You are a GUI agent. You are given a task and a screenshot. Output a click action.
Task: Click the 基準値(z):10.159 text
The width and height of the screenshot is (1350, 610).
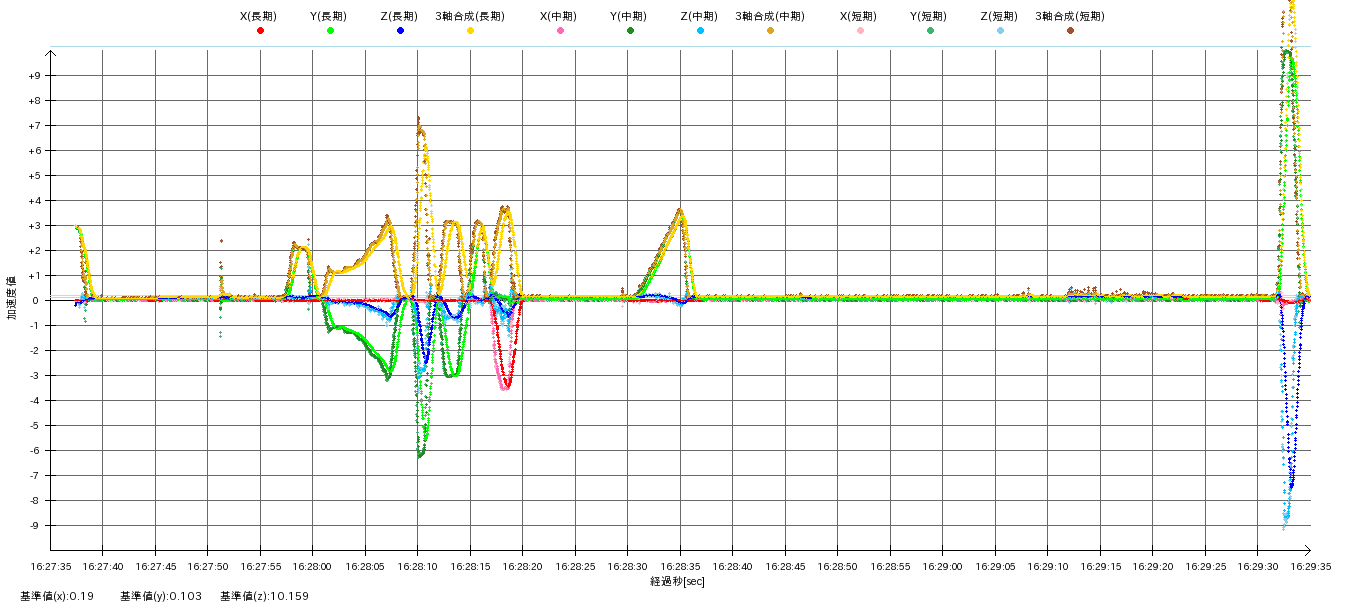click(265, 596)
